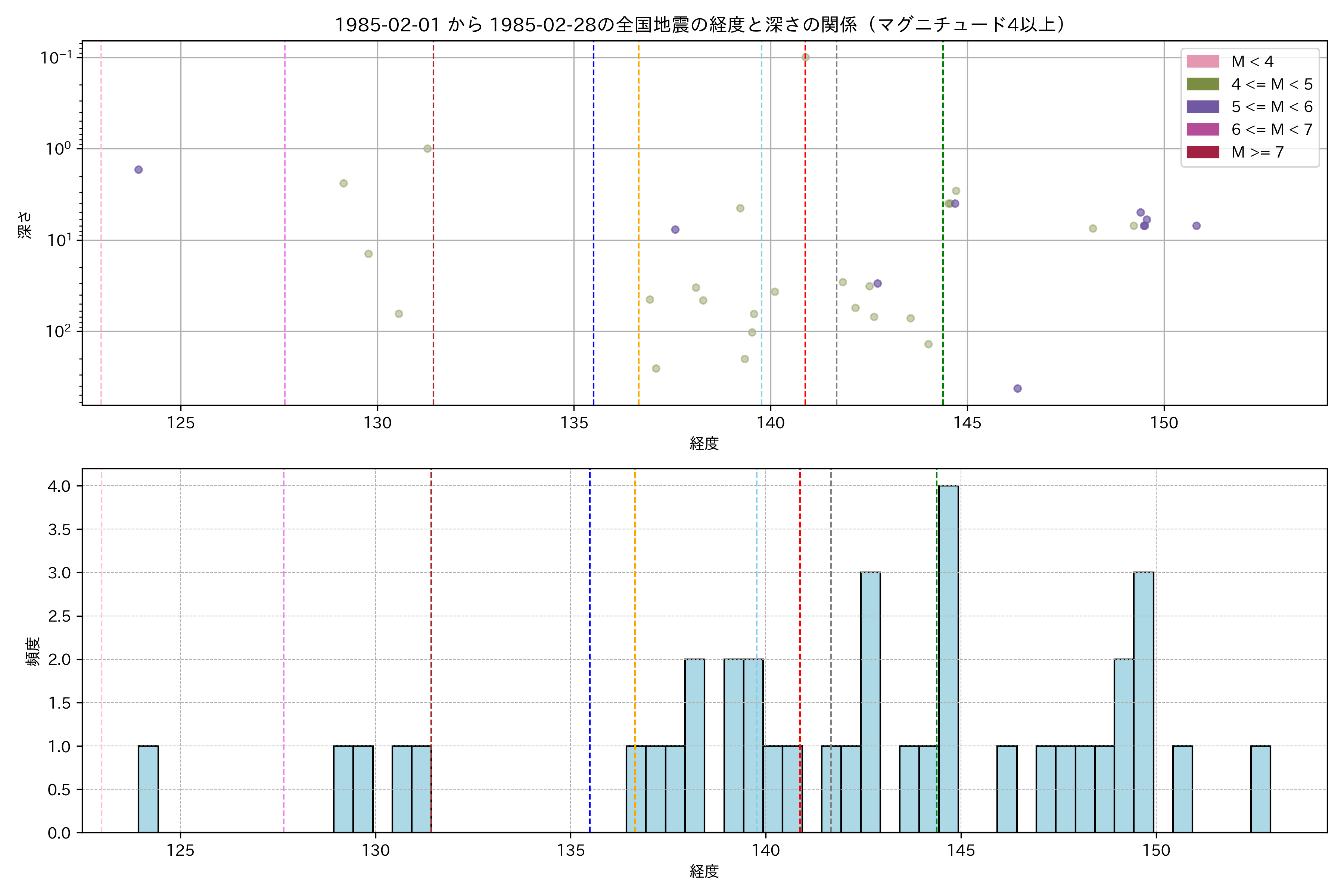The height and width of the screenshot is (896, 1344).
Task: Click the '深さ' y-axis label
Action: (25, 225)
